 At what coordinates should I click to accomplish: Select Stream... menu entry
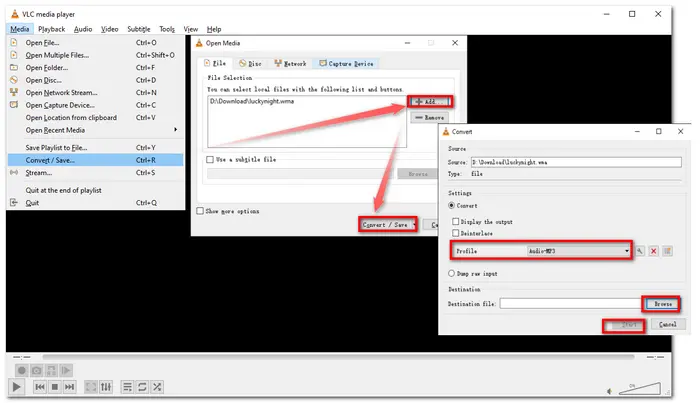click(x=96, y=172)
